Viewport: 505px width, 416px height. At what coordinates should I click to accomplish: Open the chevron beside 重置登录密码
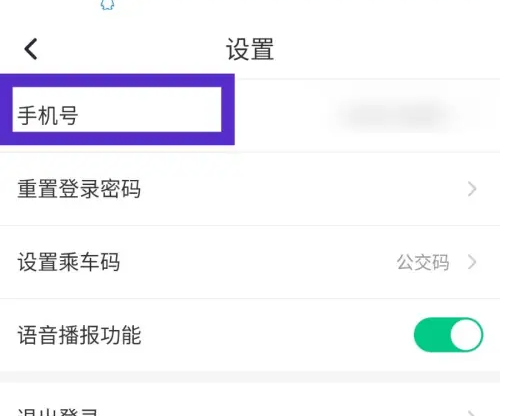point(472,189)
